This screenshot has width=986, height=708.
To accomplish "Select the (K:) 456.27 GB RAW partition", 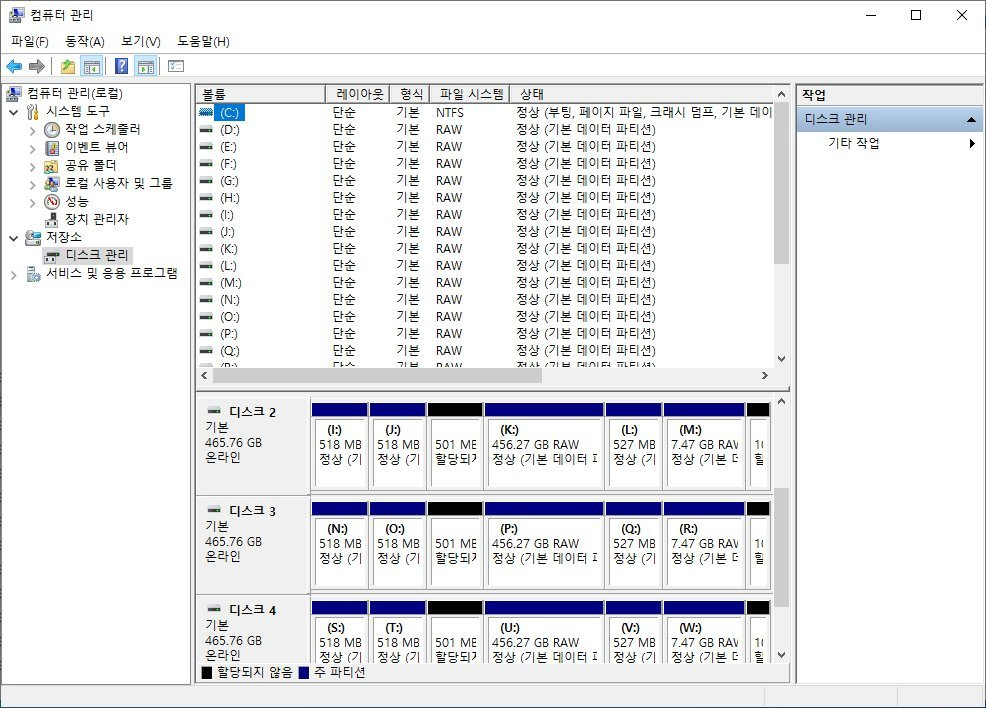I will pyautogui.click(x=544, y=446).
